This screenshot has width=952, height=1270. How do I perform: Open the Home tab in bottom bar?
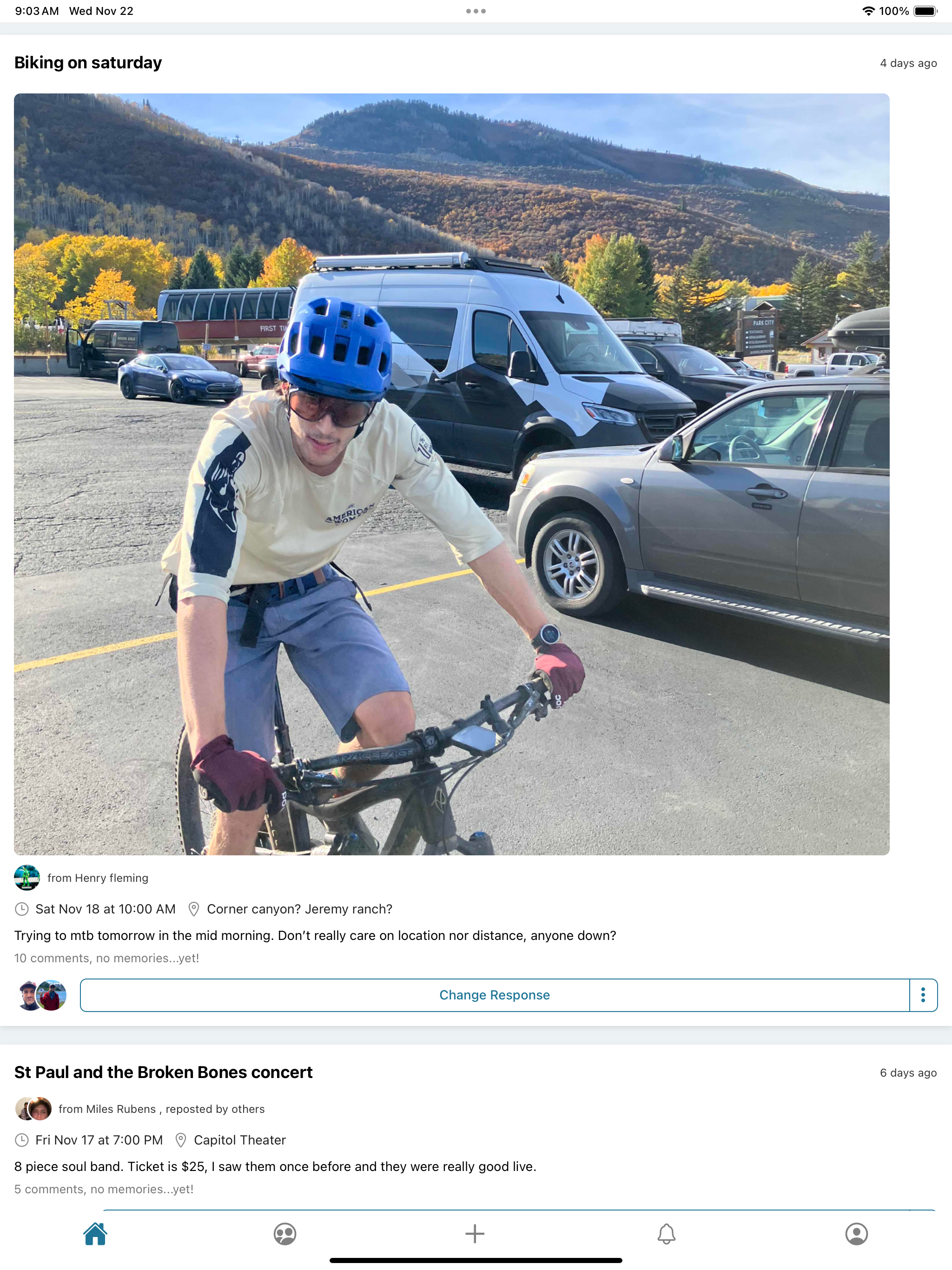tap(95, 1233)
